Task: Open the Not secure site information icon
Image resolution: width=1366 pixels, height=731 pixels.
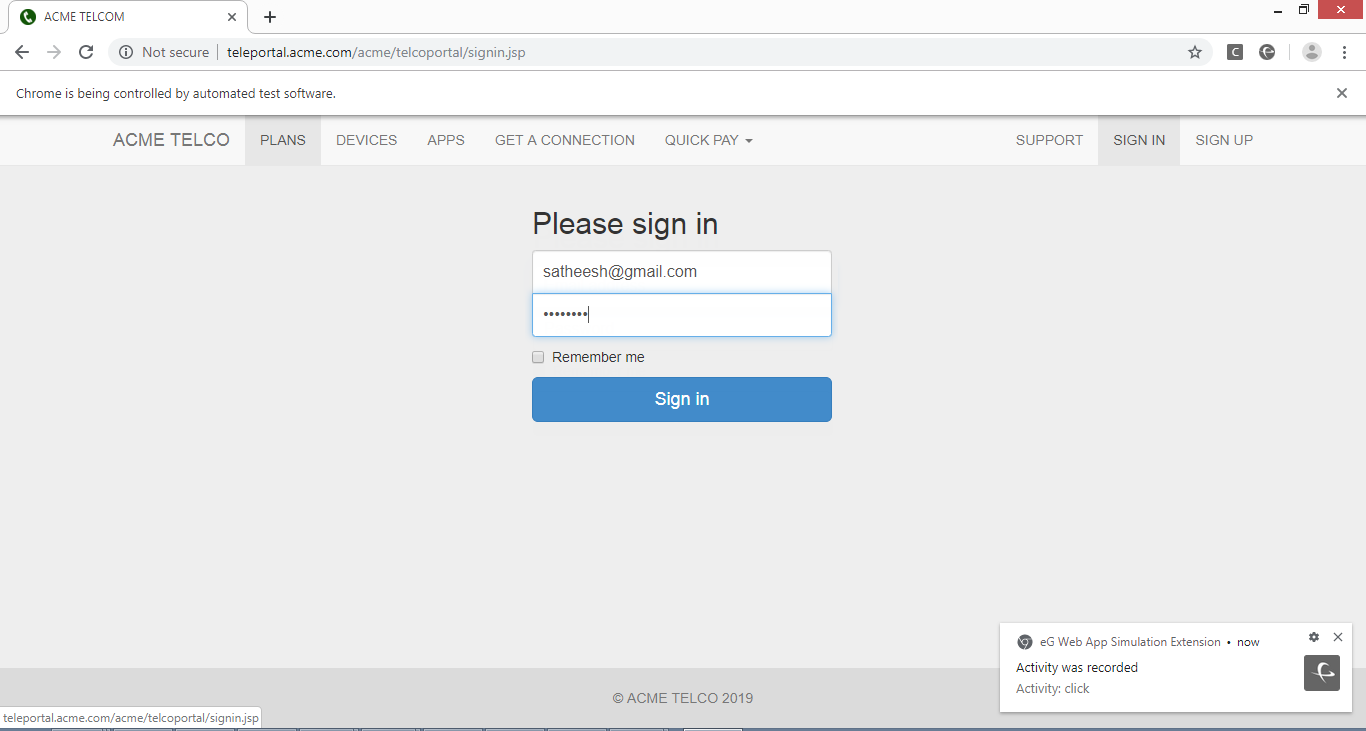Action: 126,52
